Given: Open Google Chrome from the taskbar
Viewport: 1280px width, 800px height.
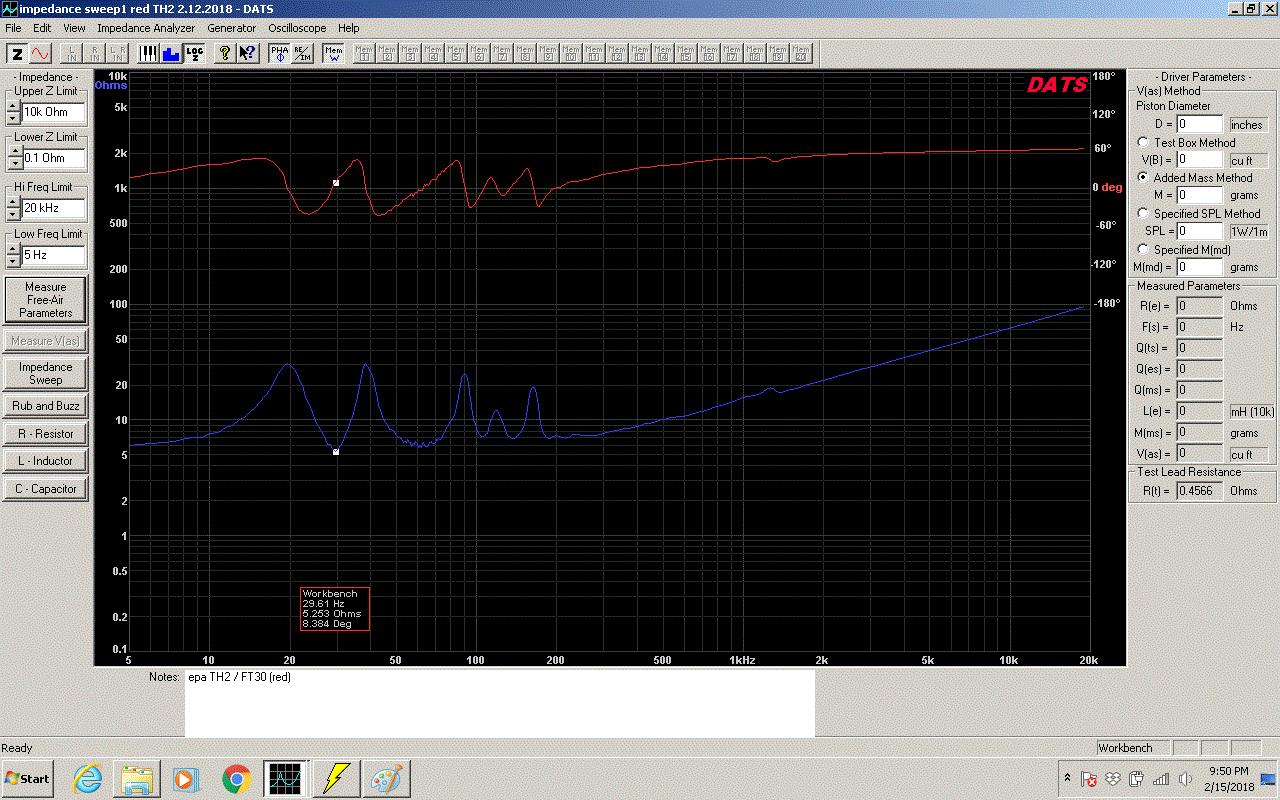Looking at the screenshot, I should coord(237,778).
